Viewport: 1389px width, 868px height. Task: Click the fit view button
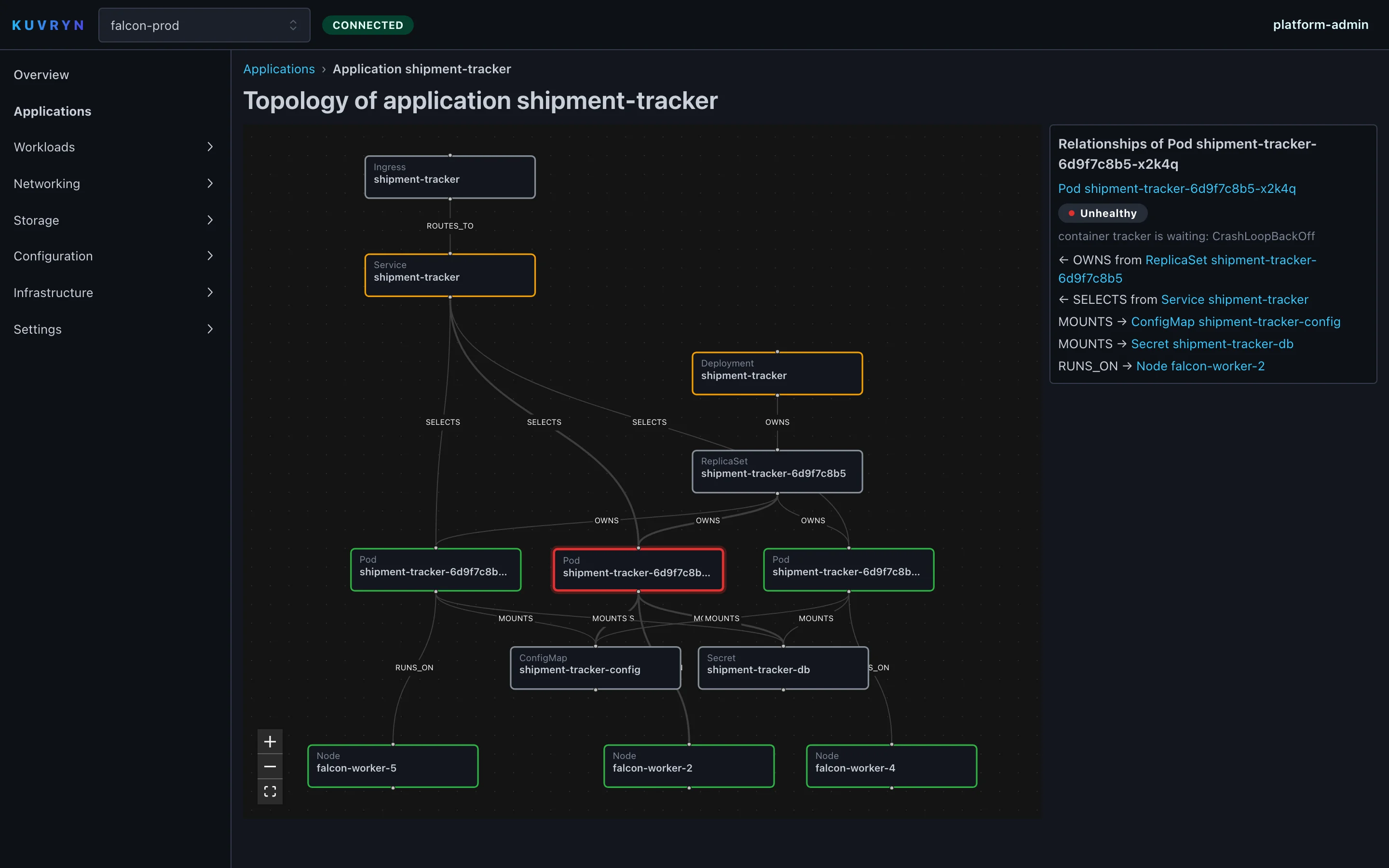270,792
